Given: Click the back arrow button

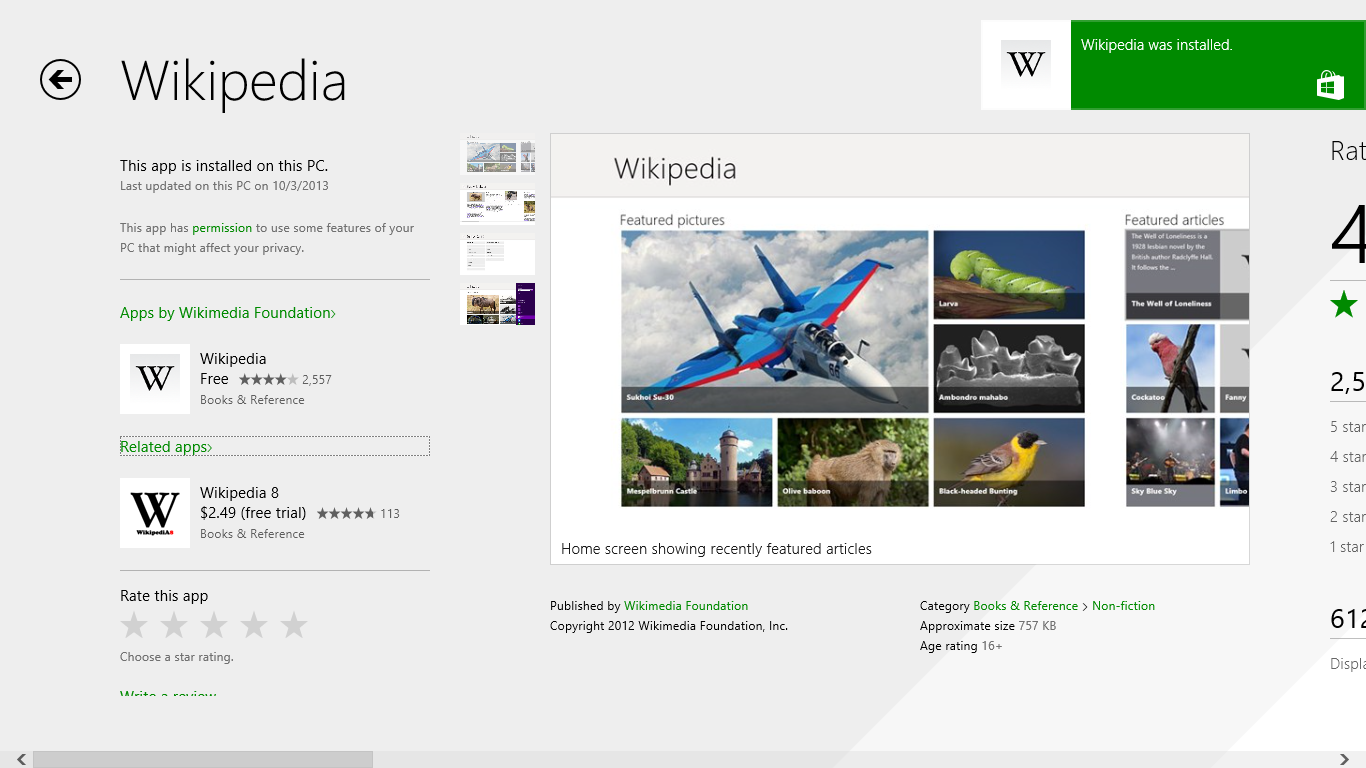Looking at the screenshot, I should point(60,80).
